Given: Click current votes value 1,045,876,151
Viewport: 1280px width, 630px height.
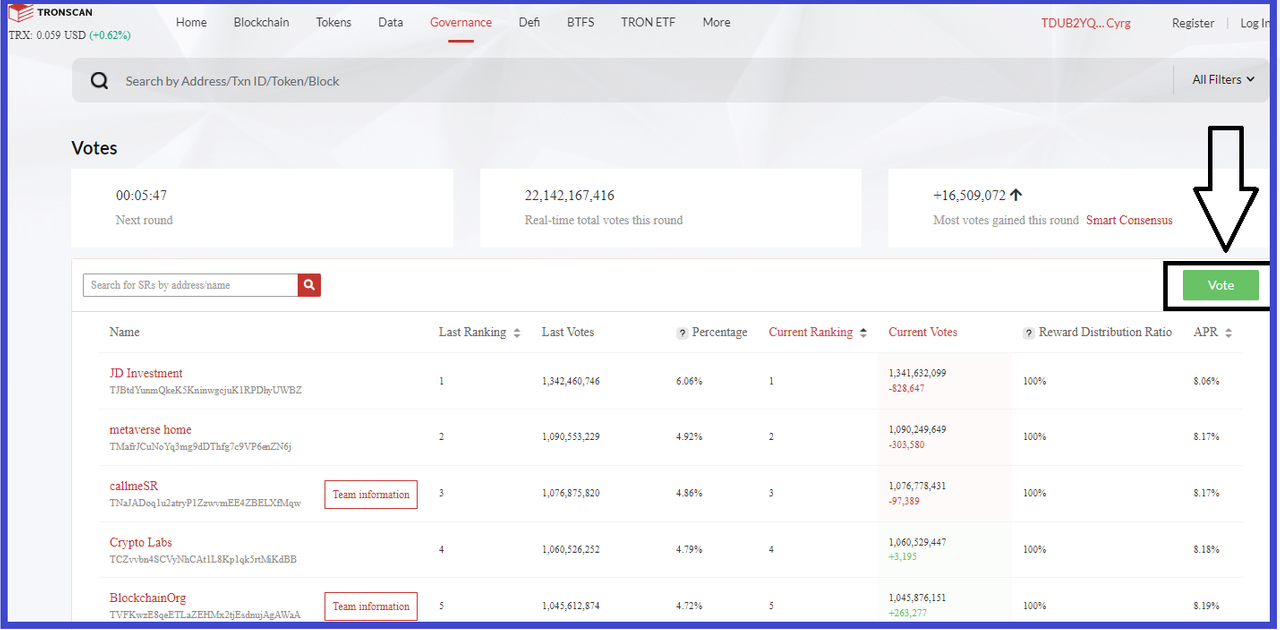Looking at the screenshot, I should [918, 598].
